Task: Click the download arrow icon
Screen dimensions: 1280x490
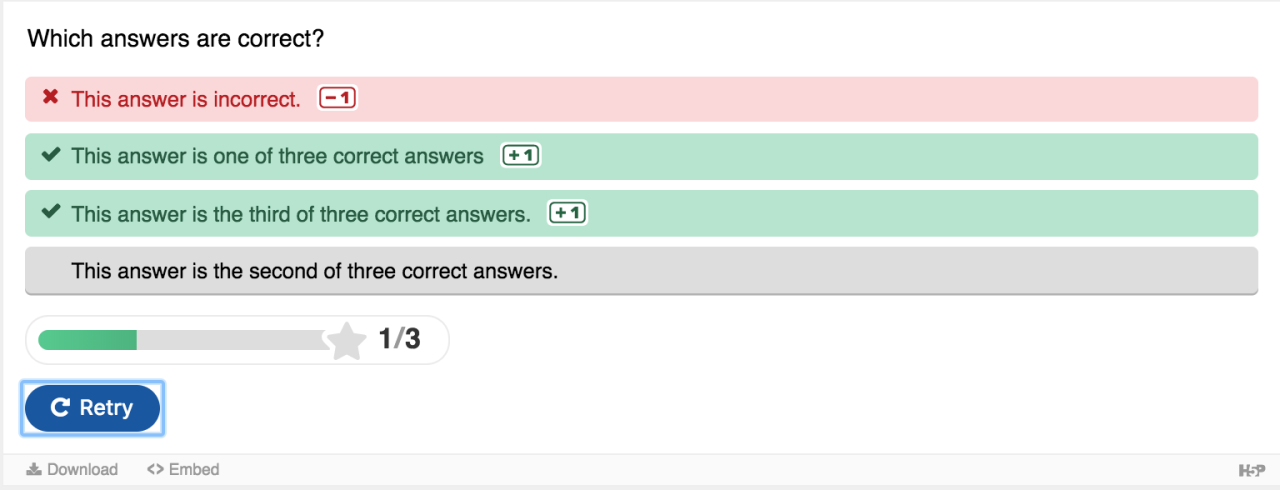Action: pos(34,469)
